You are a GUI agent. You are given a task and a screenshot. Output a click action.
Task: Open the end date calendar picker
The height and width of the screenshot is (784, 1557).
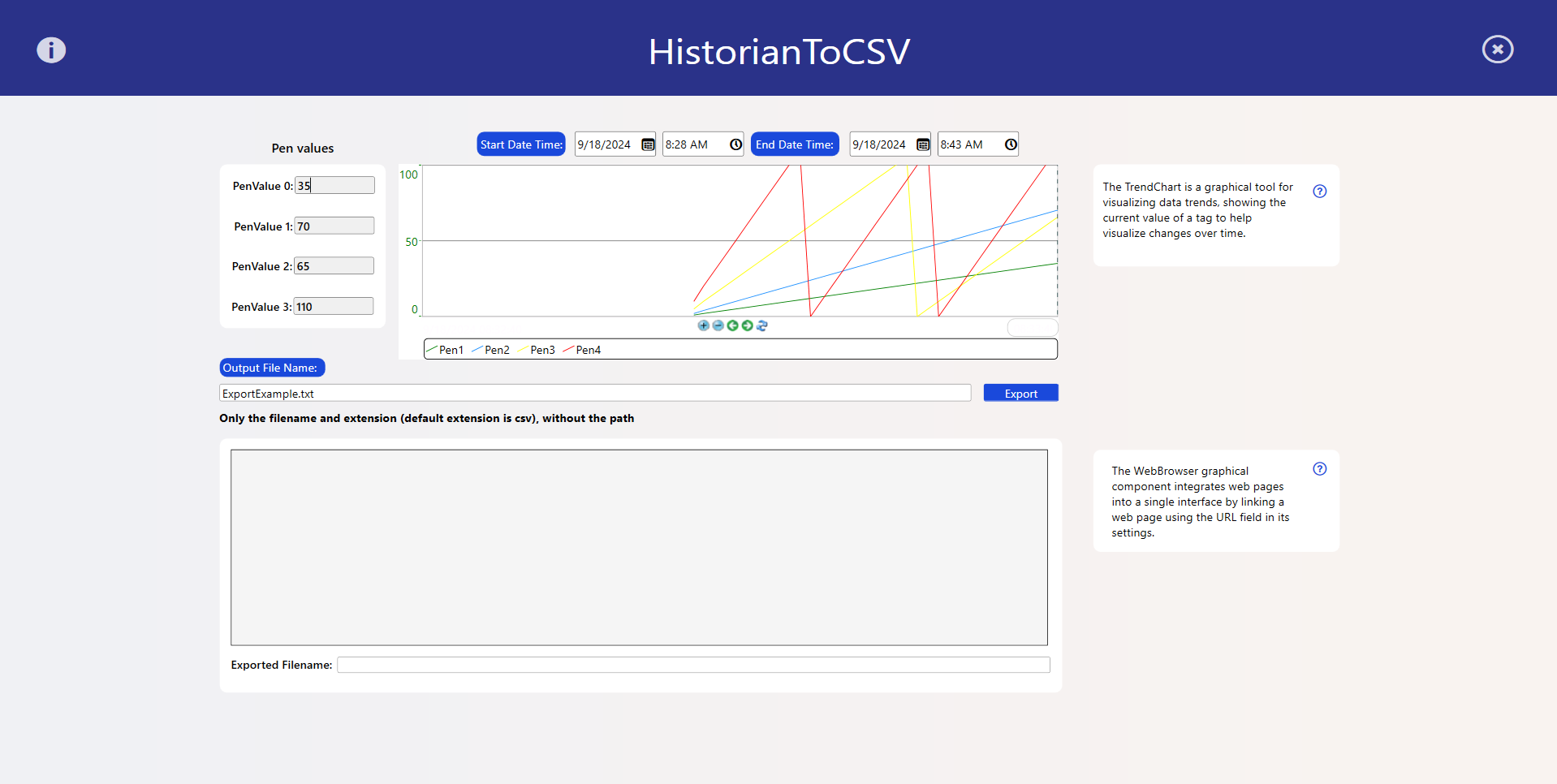(923, 144)
